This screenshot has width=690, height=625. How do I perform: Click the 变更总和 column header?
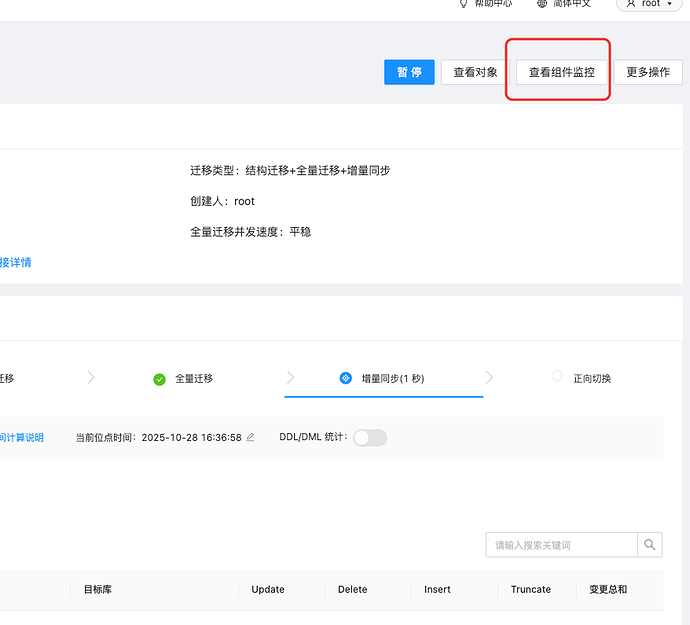[608, 590]
